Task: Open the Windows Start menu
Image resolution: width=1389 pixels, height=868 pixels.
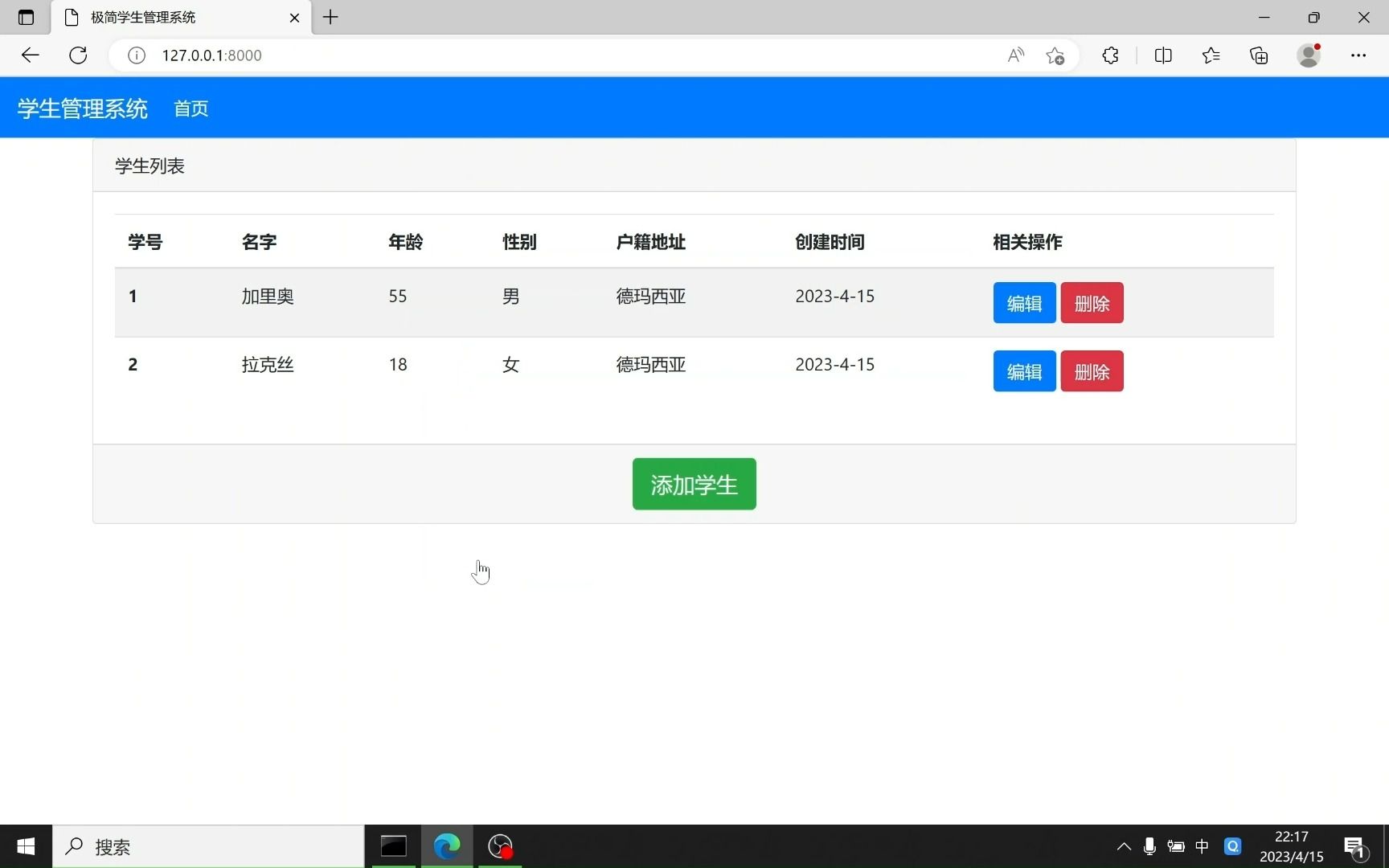Action: [26, 846]
